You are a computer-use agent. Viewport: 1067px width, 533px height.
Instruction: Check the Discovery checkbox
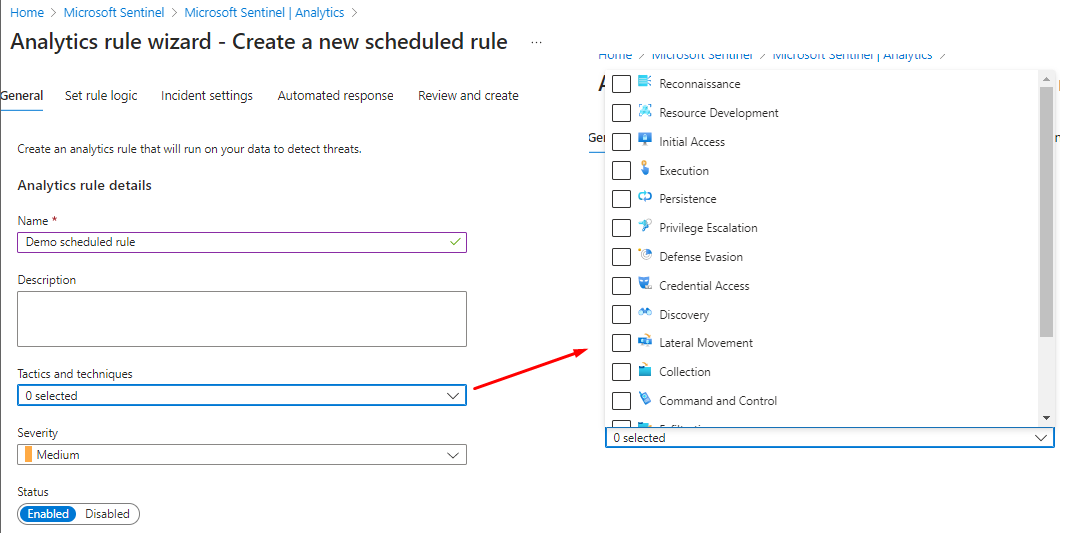pyautogui.click(x=621, y=315)
